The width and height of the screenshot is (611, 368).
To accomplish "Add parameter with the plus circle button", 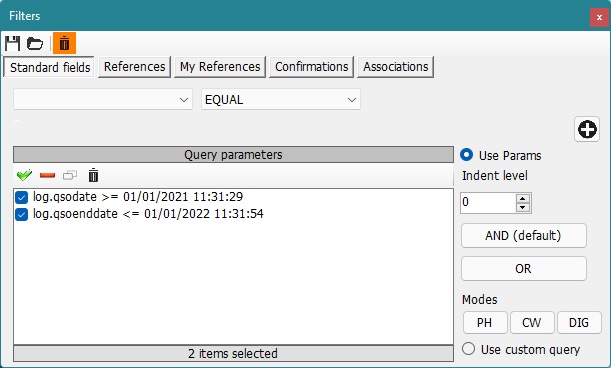I will [x=587, y=129].
